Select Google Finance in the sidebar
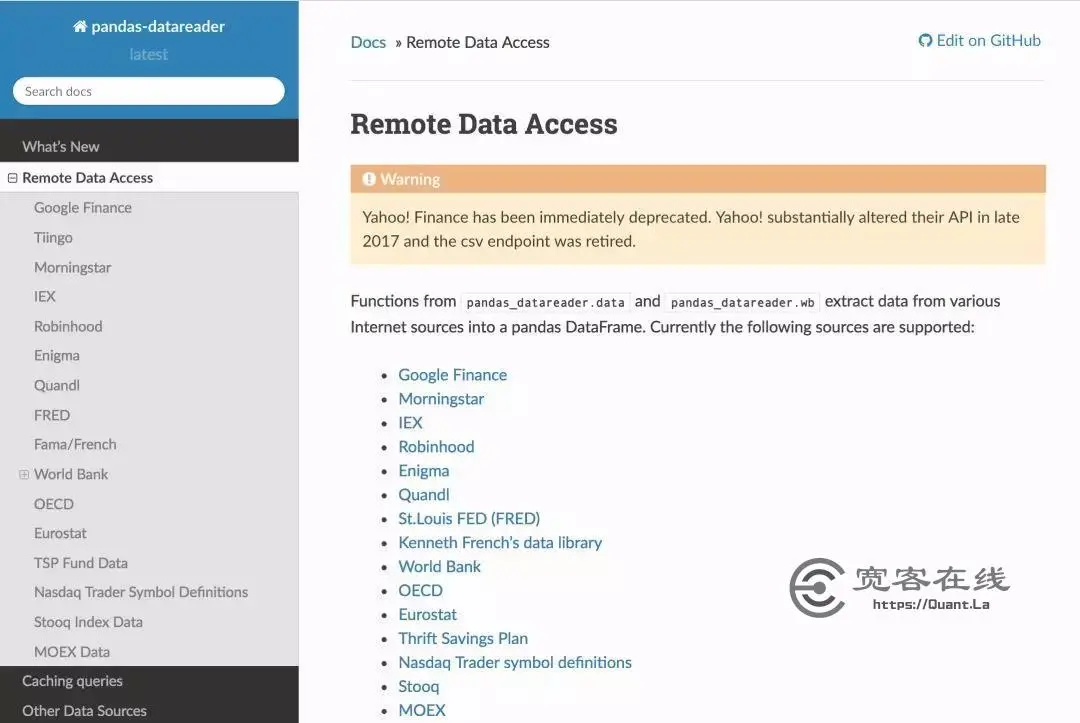Viewport: 1080px width, 723px height. click(x=83, y=208)
